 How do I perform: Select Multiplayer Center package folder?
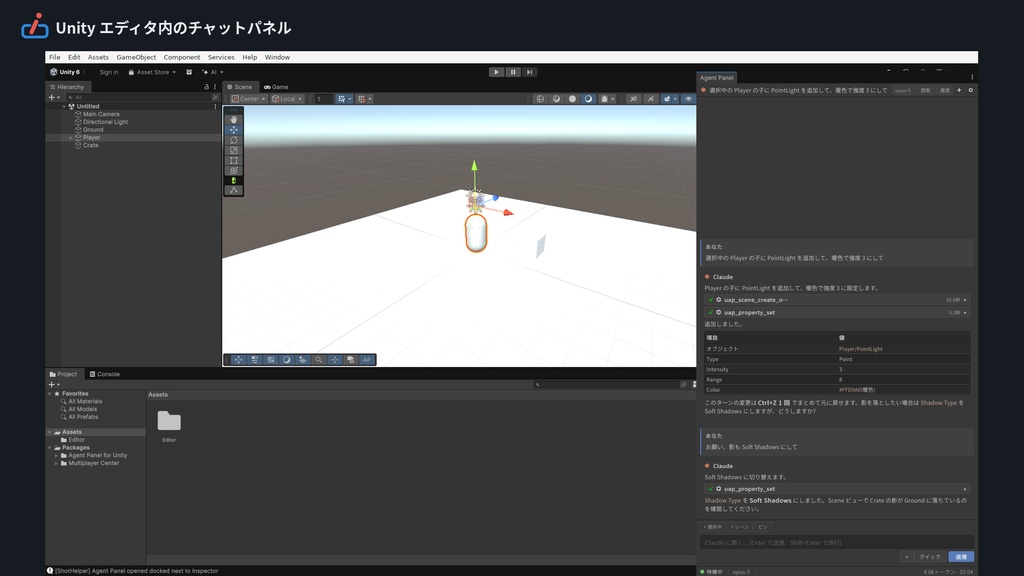(93, 464)
